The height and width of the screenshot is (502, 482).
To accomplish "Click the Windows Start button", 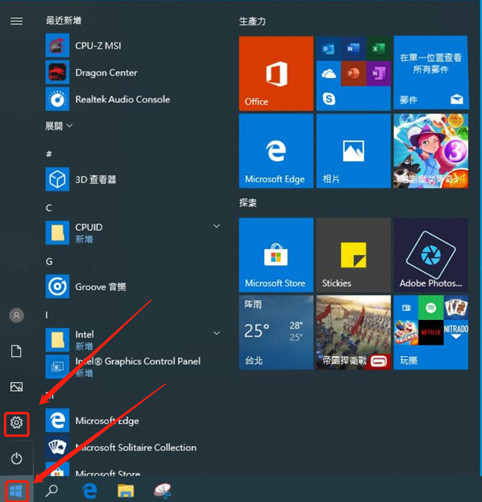I will 16,491.
